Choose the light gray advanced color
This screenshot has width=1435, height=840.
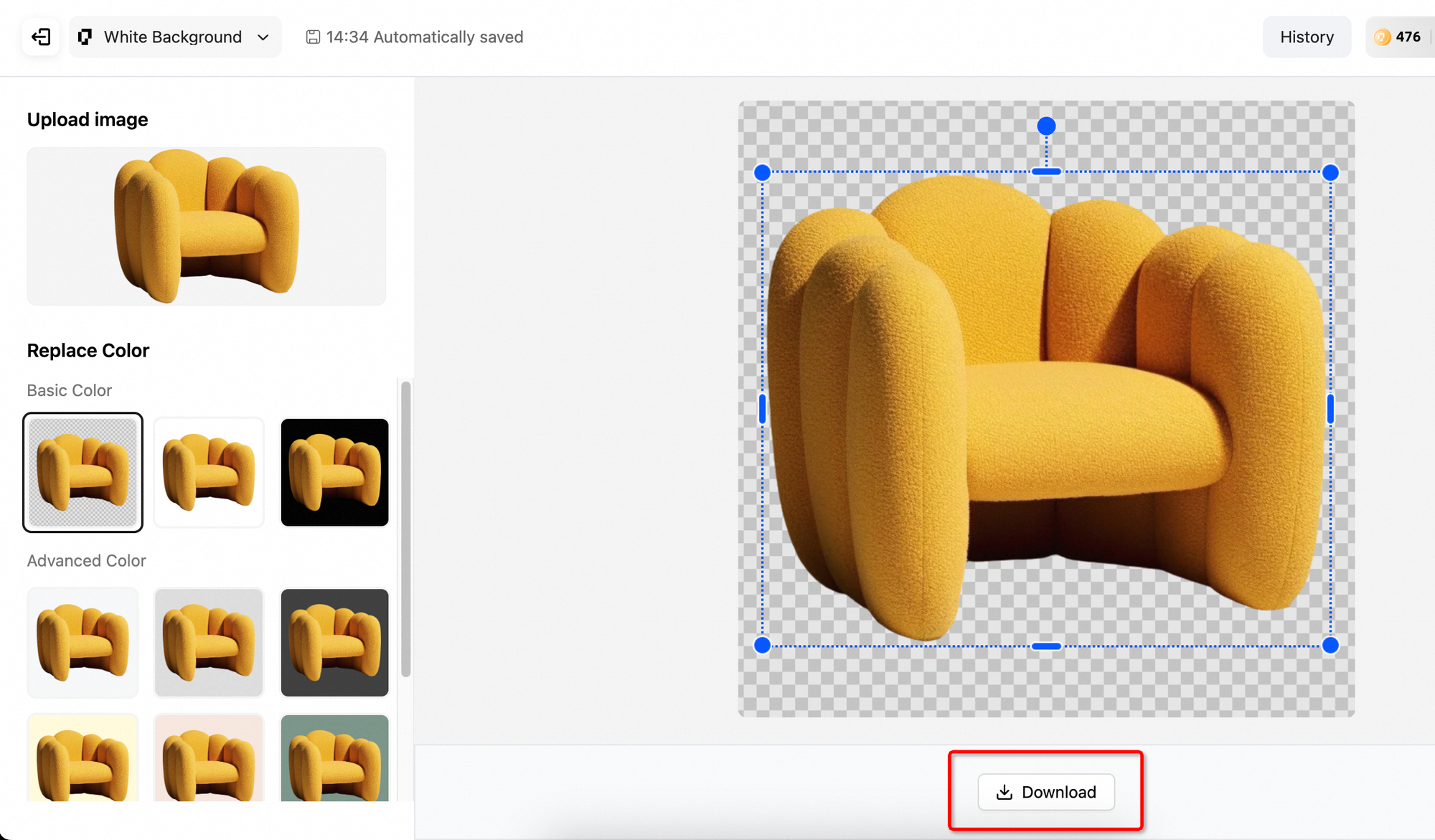(x=209, y=642)
